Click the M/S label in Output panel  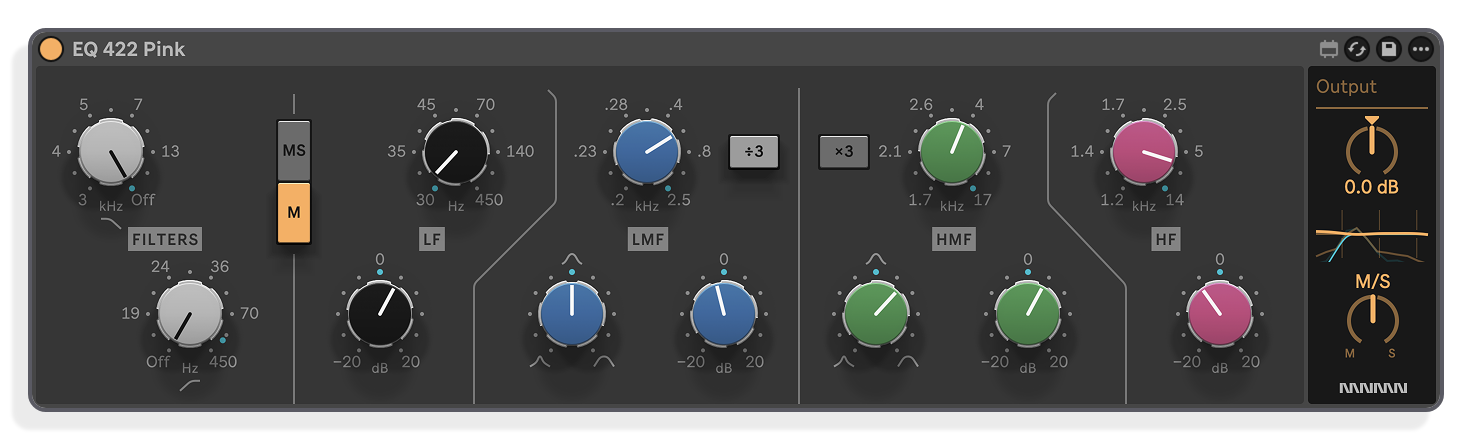click(1372, 282)
